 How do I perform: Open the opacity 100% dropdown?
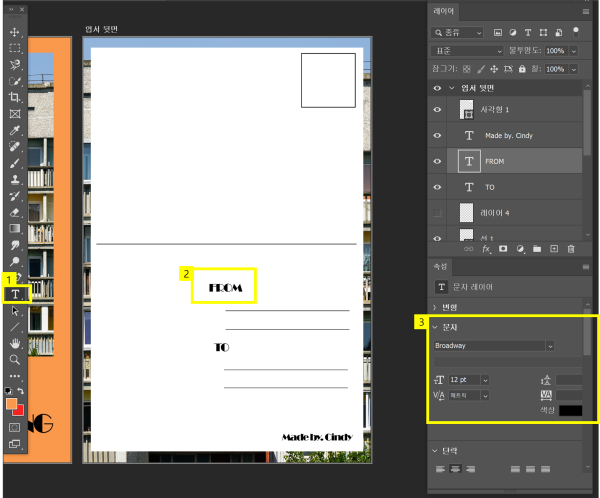(x=574, y=51)
